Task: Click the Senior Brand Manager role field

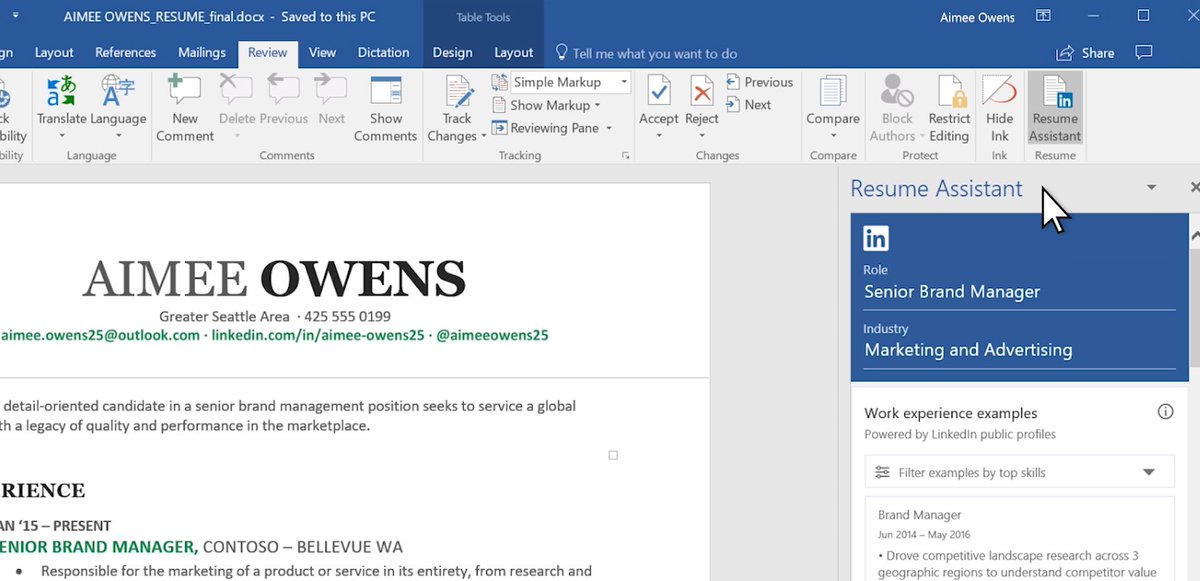Action: [x=1020, y=292]
